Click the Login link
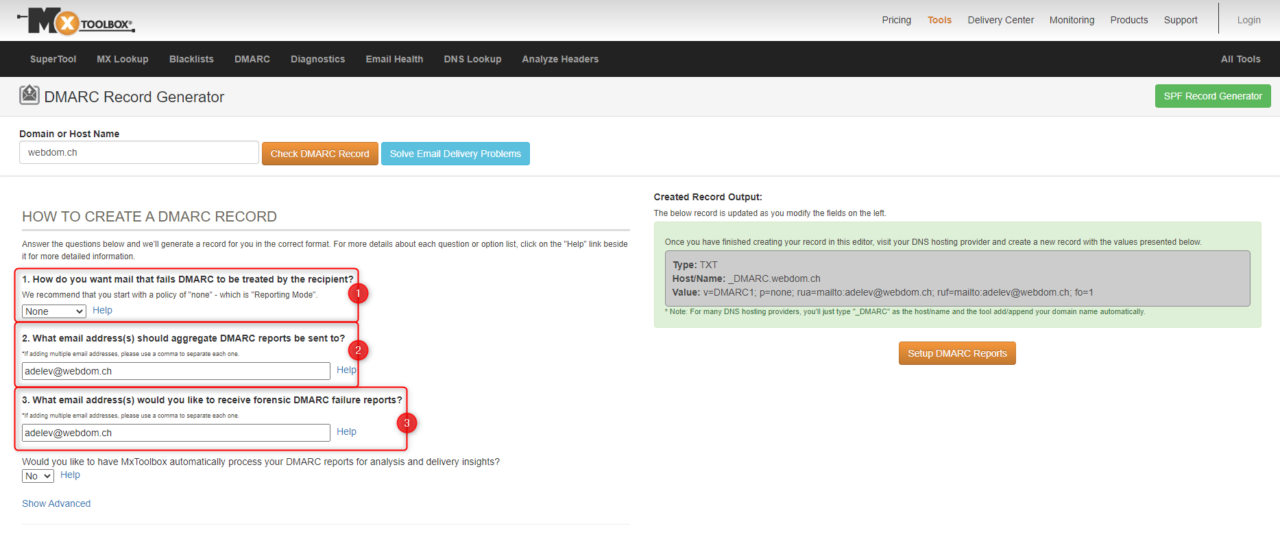Screen dimensions: 1280x548 point(1249,20)
